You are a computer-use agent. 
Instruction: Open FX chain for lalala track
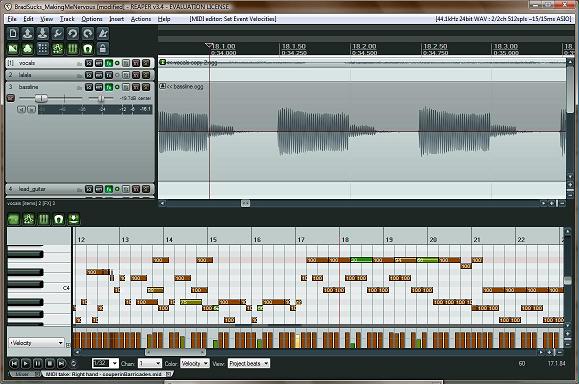(109, 75)
